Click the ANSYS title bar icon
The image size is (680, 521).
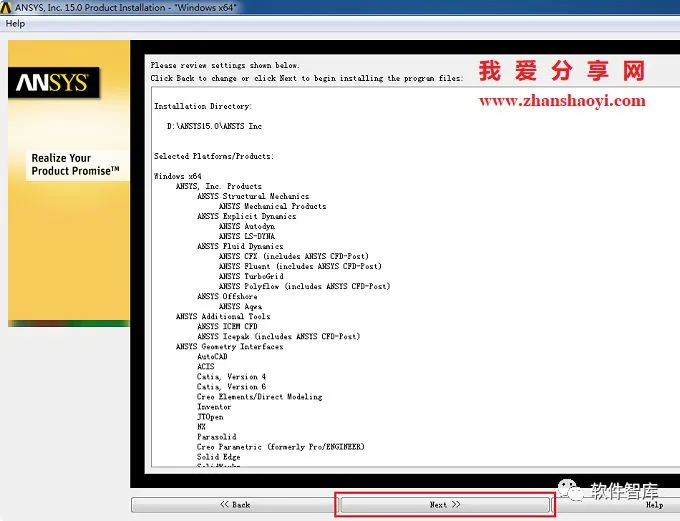point(6,7)
